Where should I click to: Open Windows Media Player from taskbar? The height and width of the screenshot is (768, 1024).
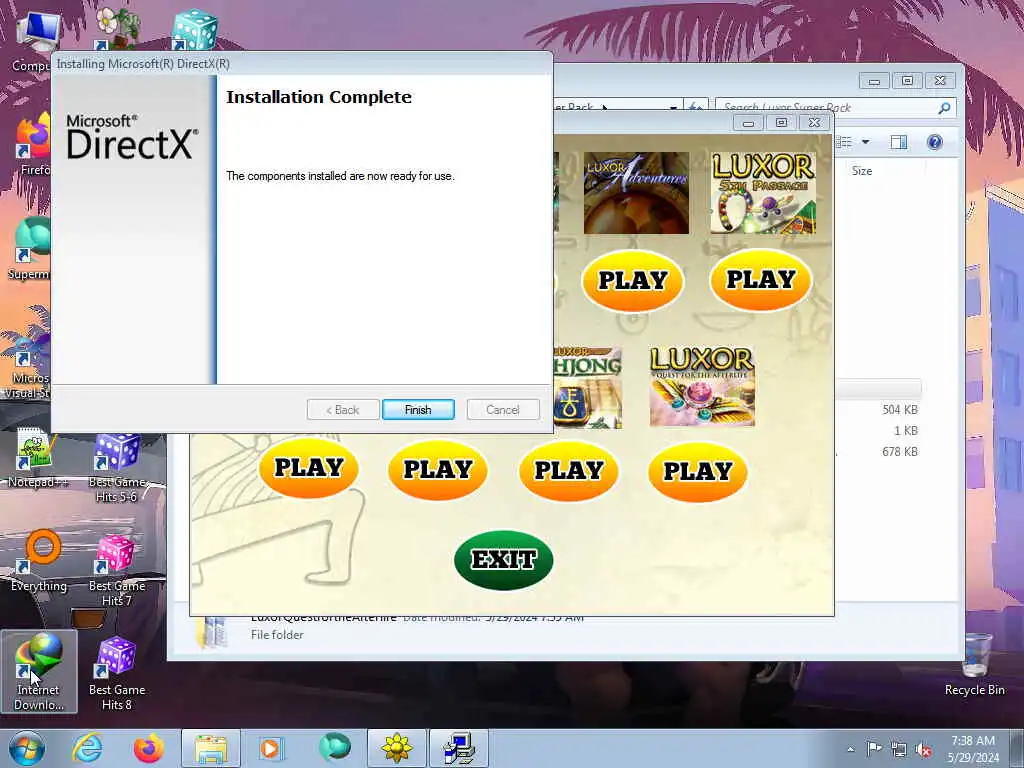point(270,748)
